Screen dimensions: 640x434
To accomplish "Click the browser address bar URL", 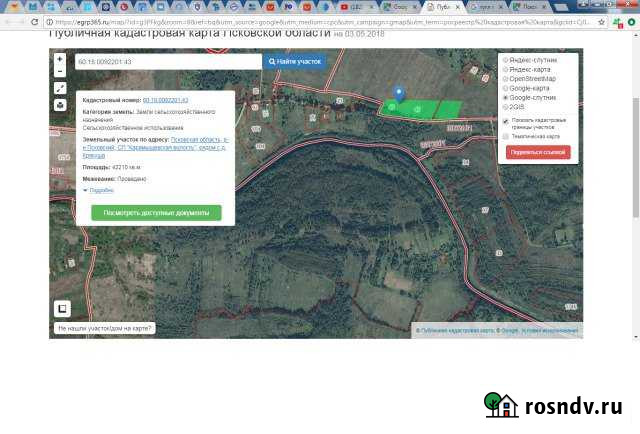I will pos(300,20).
